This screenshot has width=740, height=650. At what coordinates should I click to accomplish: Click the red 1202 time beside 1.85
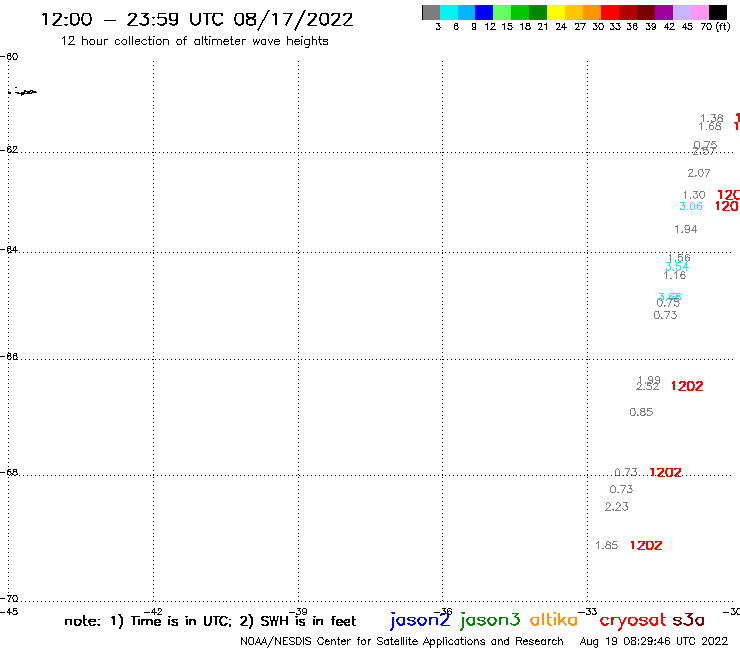click(646, 546)
